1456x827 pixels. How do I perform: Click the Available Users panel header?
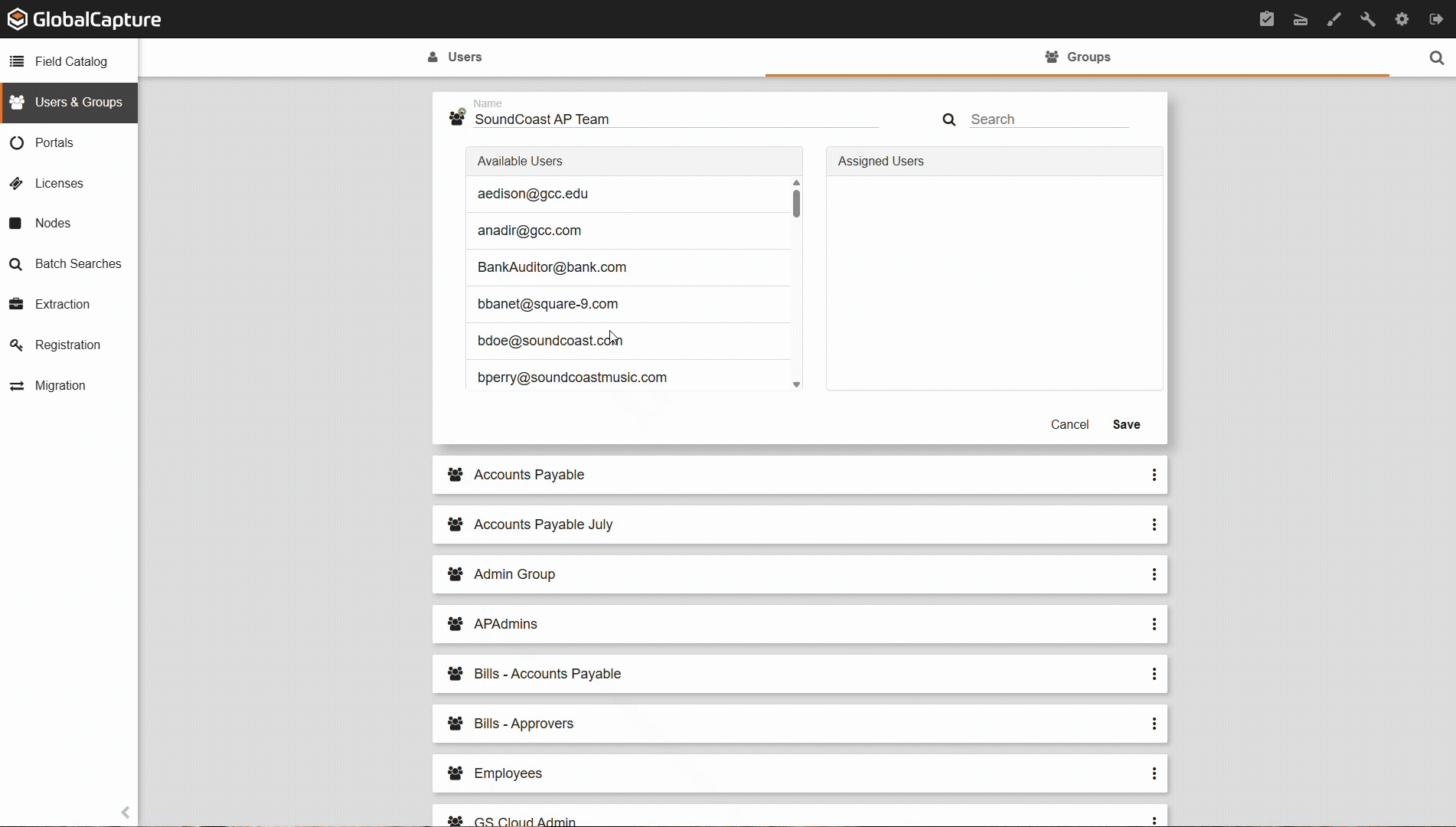pyautogui.click(x=634, y=162)
